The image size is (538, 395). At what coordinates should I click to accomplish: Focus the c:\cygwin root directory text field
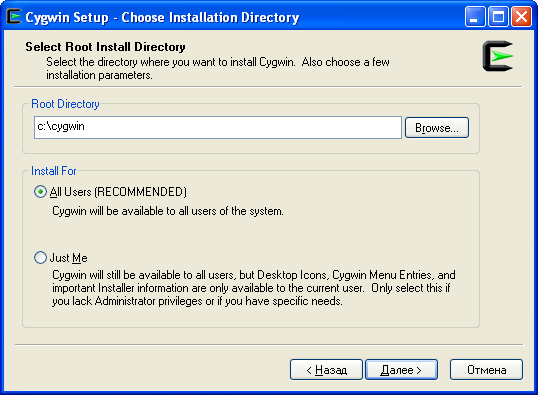(218, 127)
